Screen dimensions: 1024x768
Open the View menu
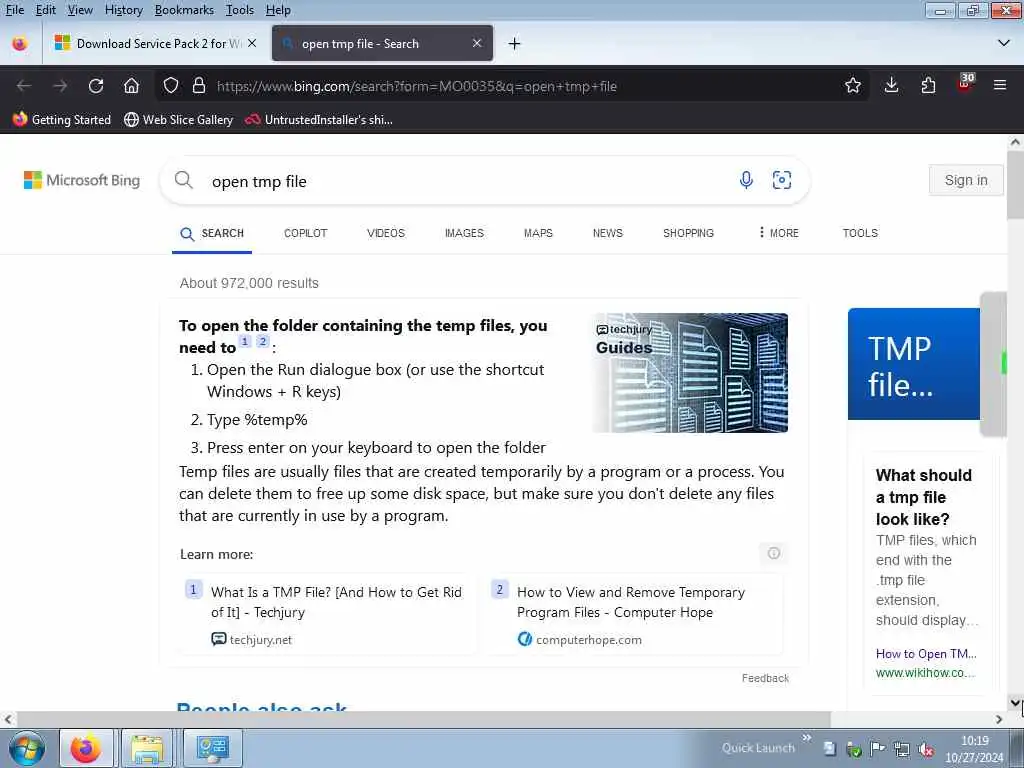click(x=80, y=10)
